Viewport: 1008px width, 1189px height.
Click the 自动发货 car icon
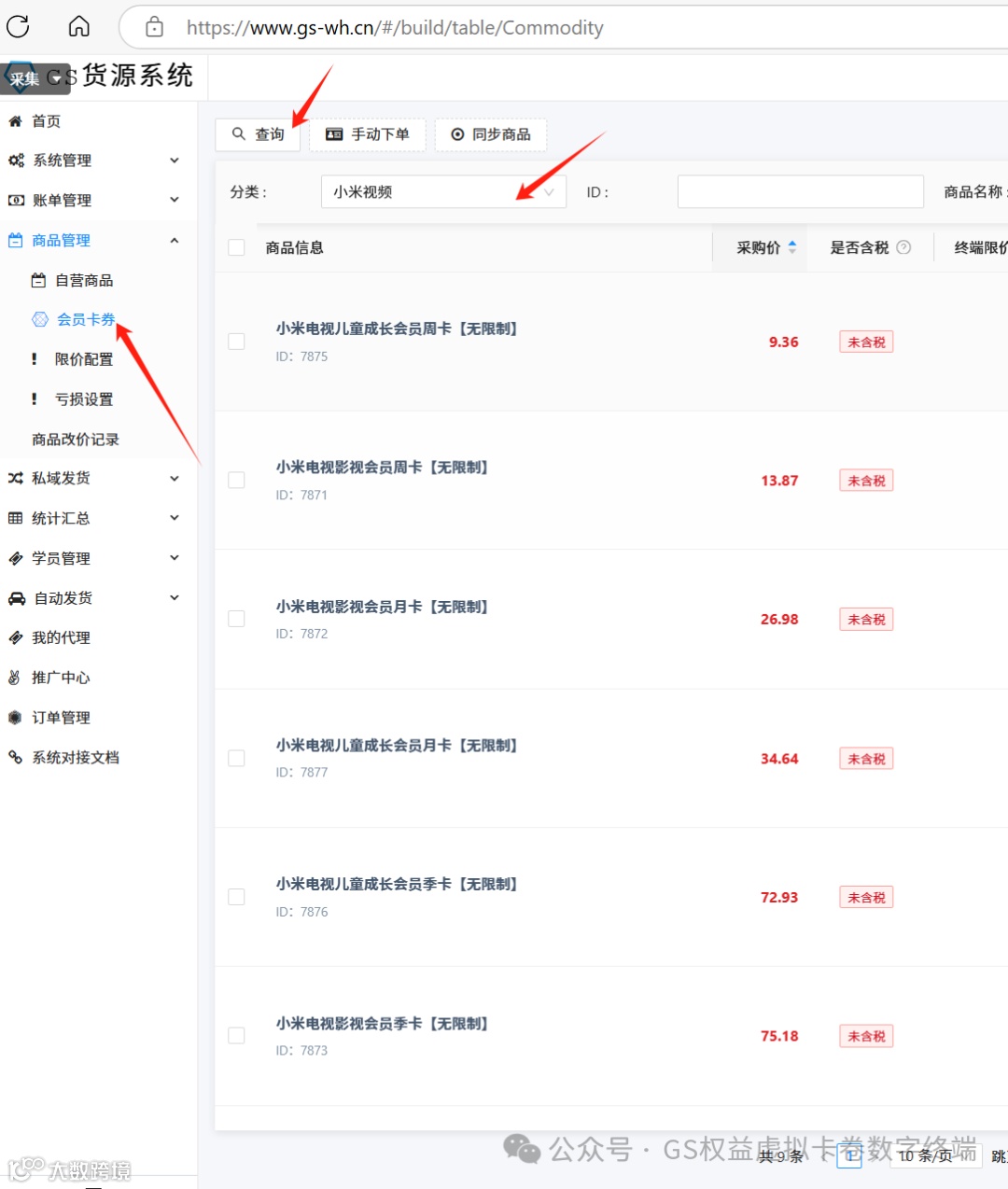(17, 598)
